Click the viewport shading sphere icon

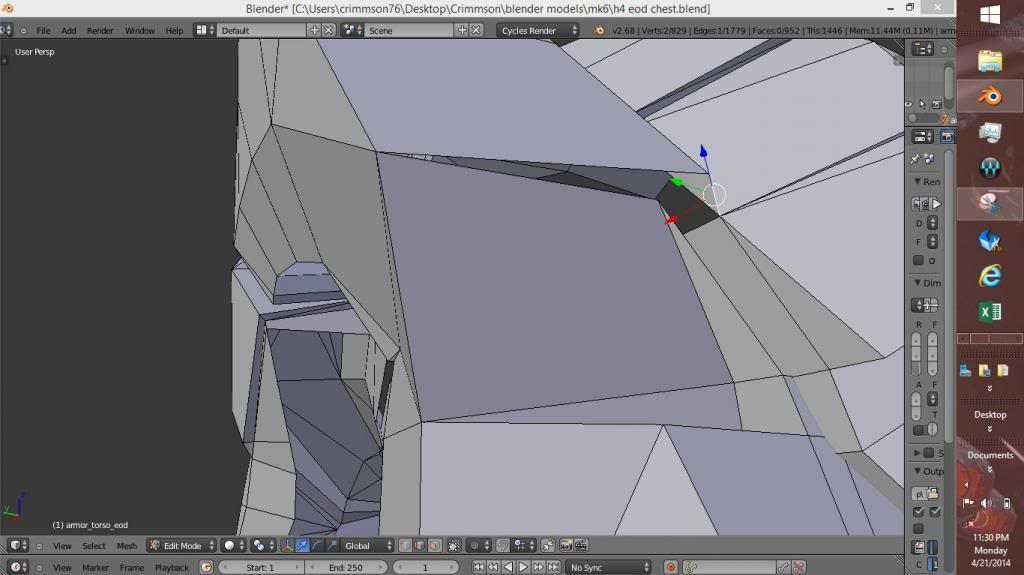coord(232,546)
